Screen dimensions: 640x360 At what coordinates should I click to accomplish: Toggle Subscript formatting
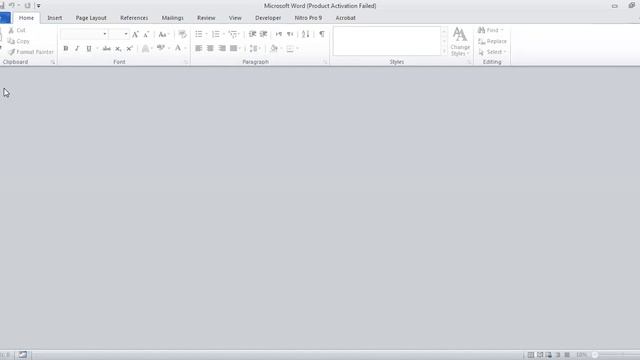click(118, 49)
